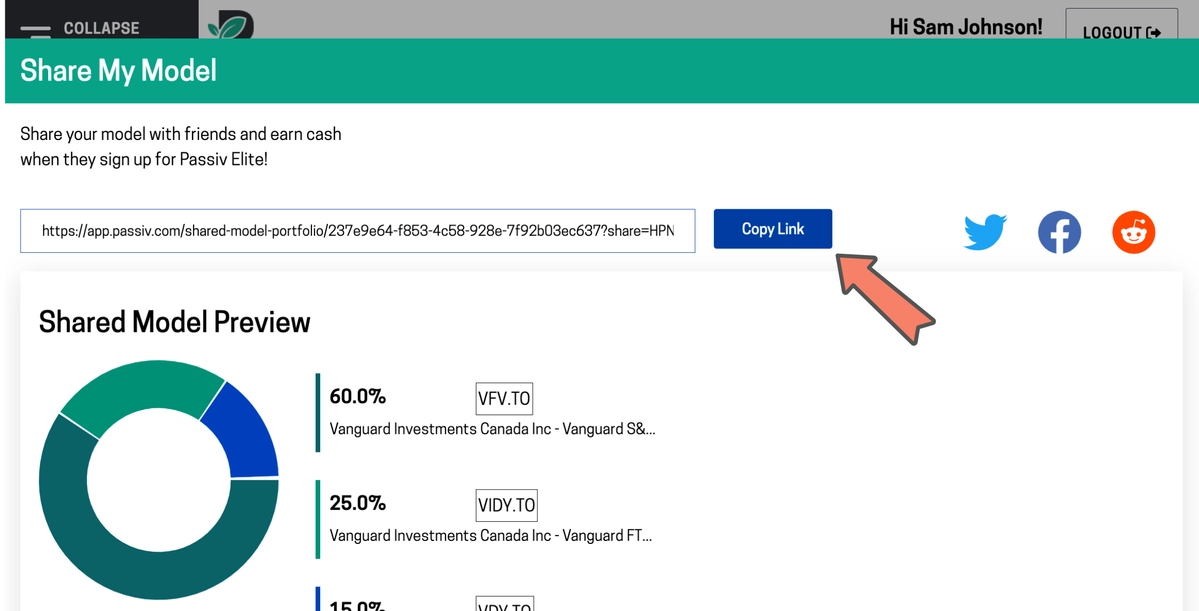Image resolution: width=1199 pixels, height=611 pixels.
Task: Click the Share My Model title
Action: 119,70
